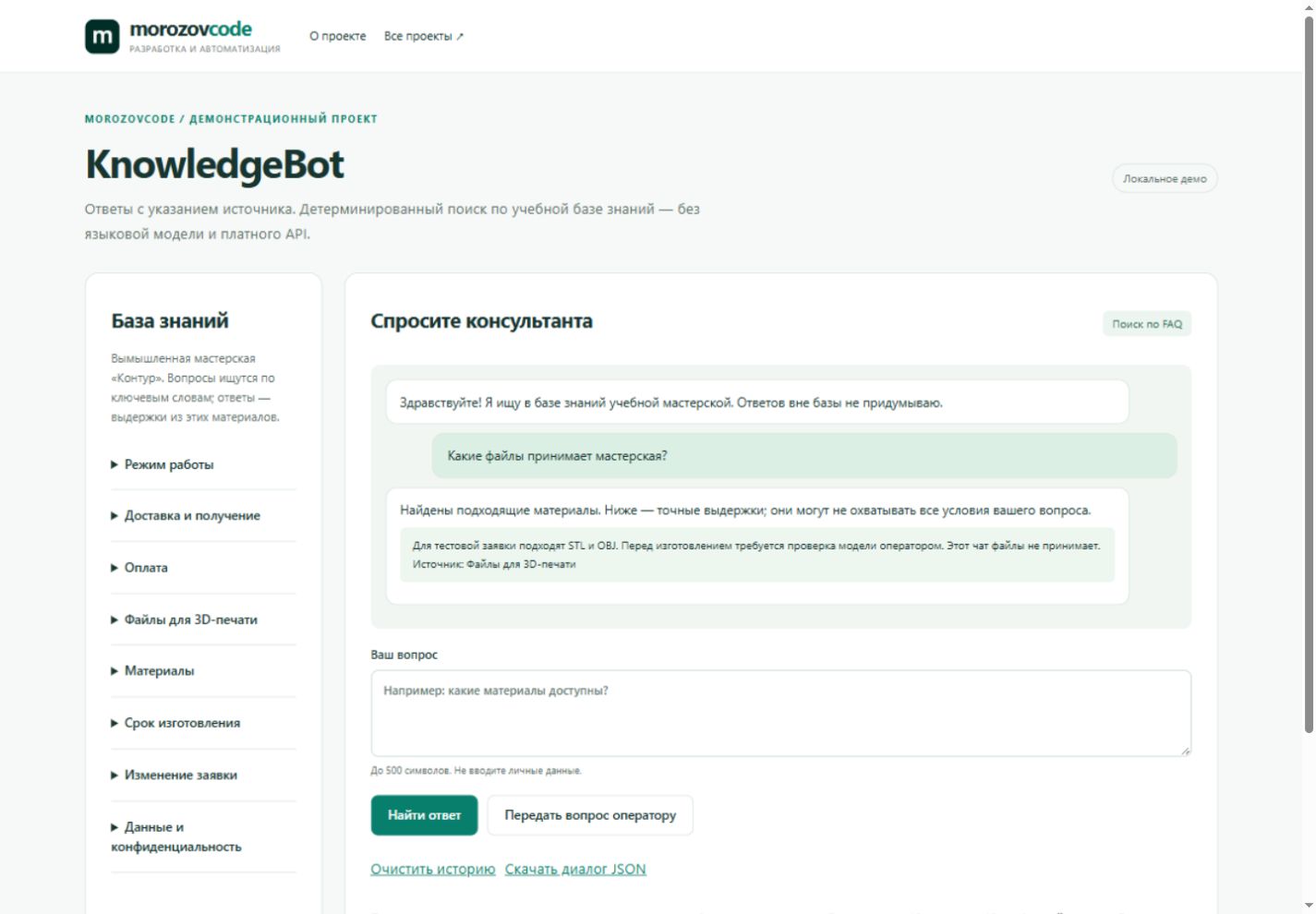
Task: Click the scrollbar down arrow
Action: coord(1309,906)
